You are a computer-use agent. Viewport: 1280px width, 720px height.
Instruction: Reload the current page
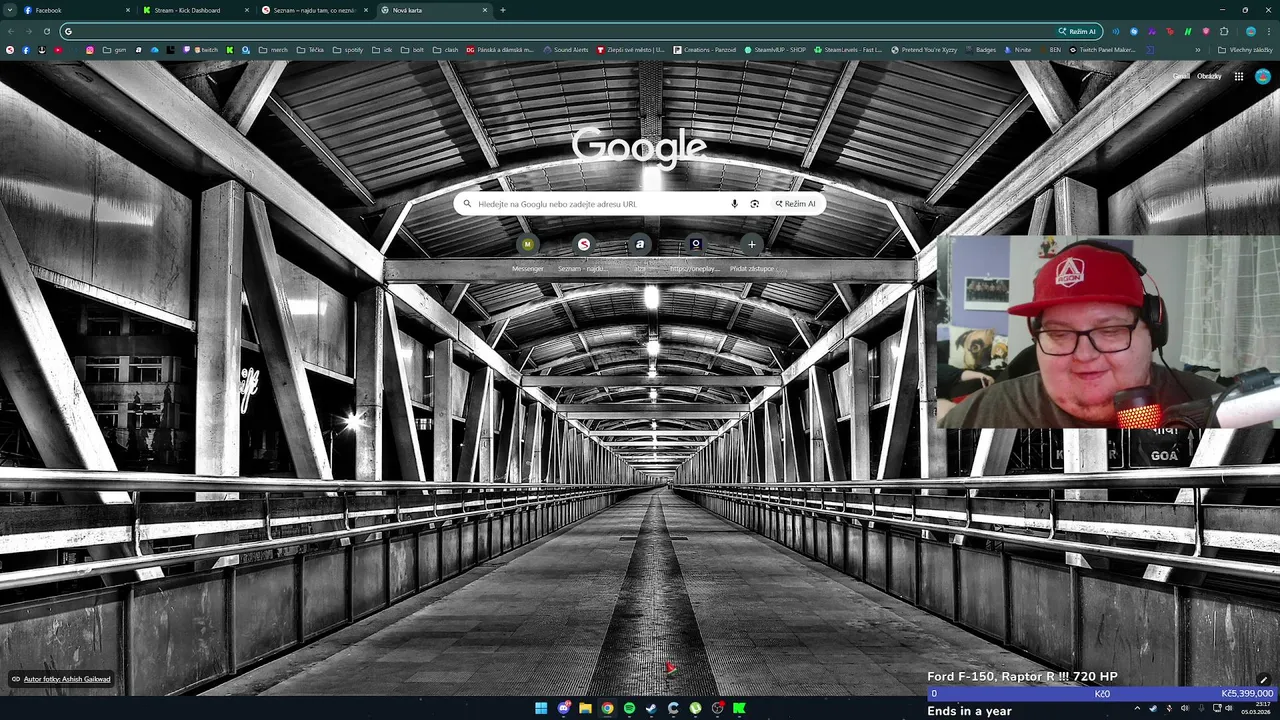(x=46, y=31)
